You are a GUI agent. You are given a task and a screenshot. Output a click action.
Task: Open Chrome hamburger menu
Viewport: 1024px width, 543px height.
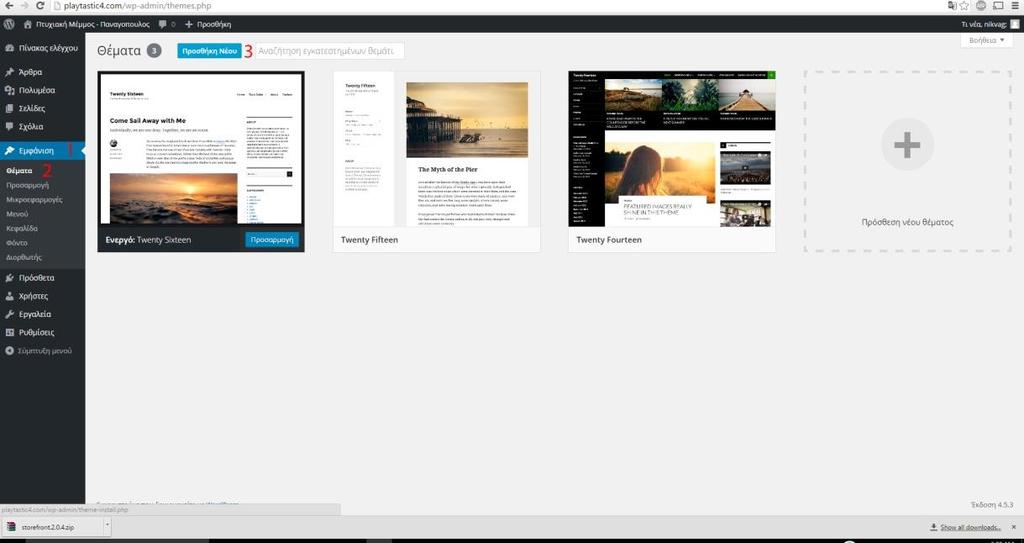(x=1015, y=6)
